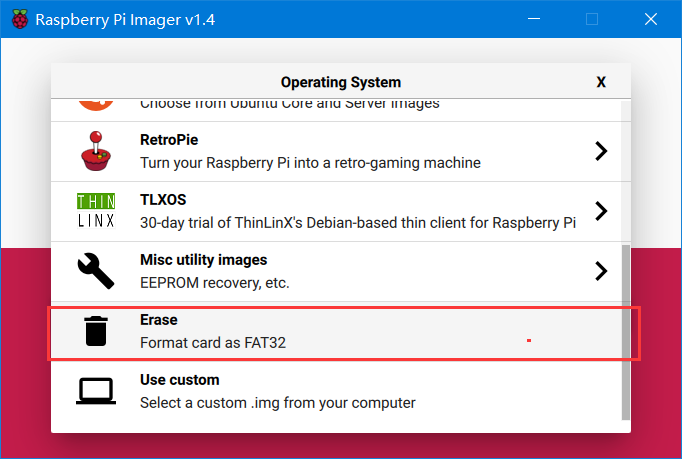This screenshot has height=459, width=682.
Task: Click 'EEPROM recovery, etc.' description
Action: point(214,283)
